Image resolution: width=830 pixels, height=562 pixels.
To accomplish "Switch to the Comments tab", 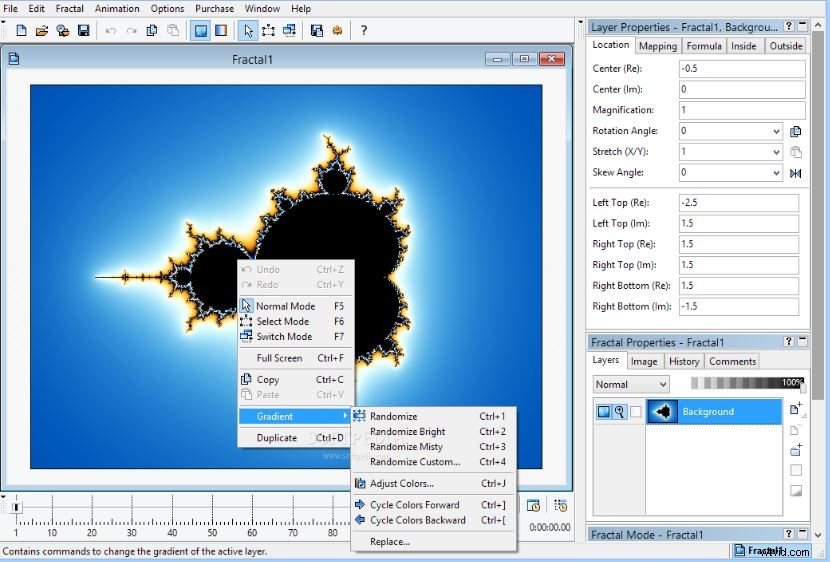I will (733, 361).
